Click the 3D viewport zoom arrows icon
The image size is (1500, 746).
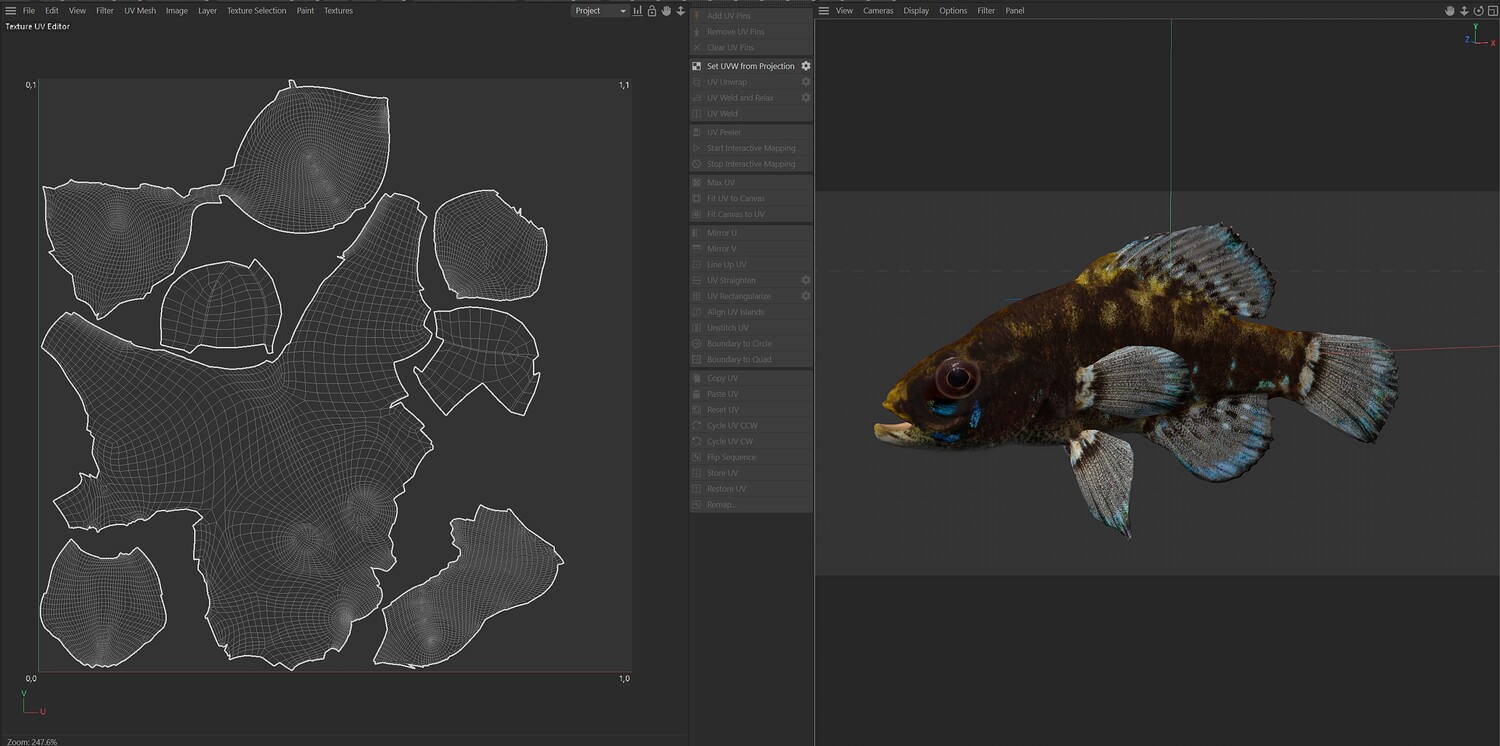[1464, 11]
